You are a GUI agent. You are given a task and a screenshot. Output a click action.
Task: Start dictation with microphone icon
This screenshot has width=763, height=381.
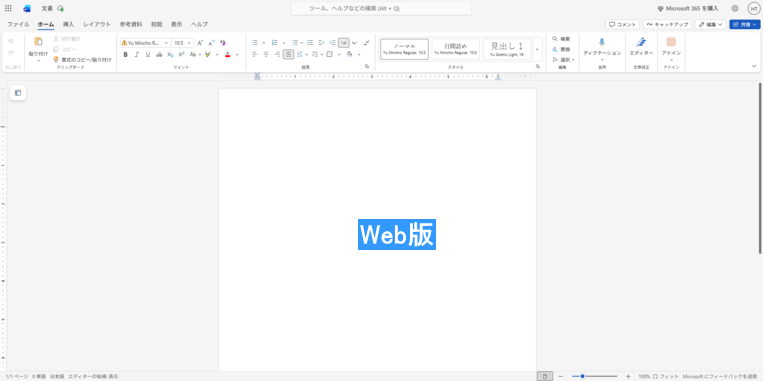click(x=602, y=42)
